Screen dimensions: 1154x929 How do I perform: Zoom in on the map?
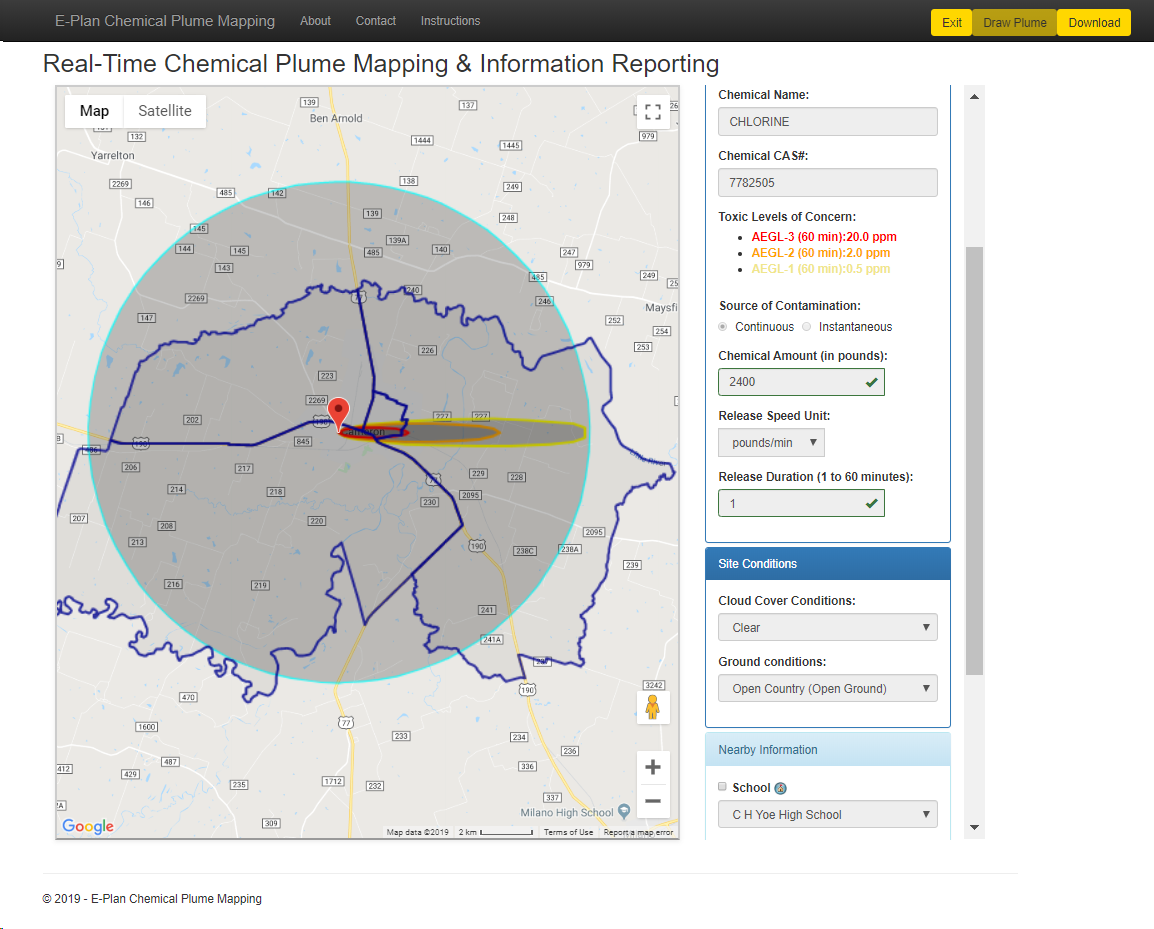(653, 767)
